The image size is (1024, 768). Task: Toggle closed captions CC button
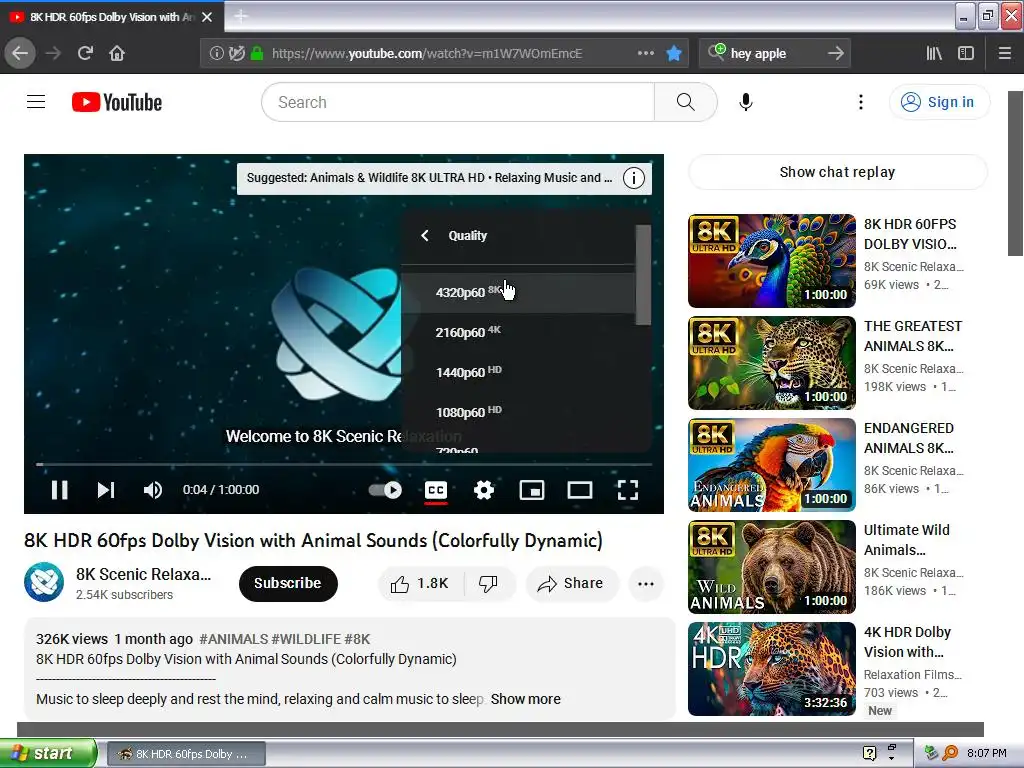[436, 490]
